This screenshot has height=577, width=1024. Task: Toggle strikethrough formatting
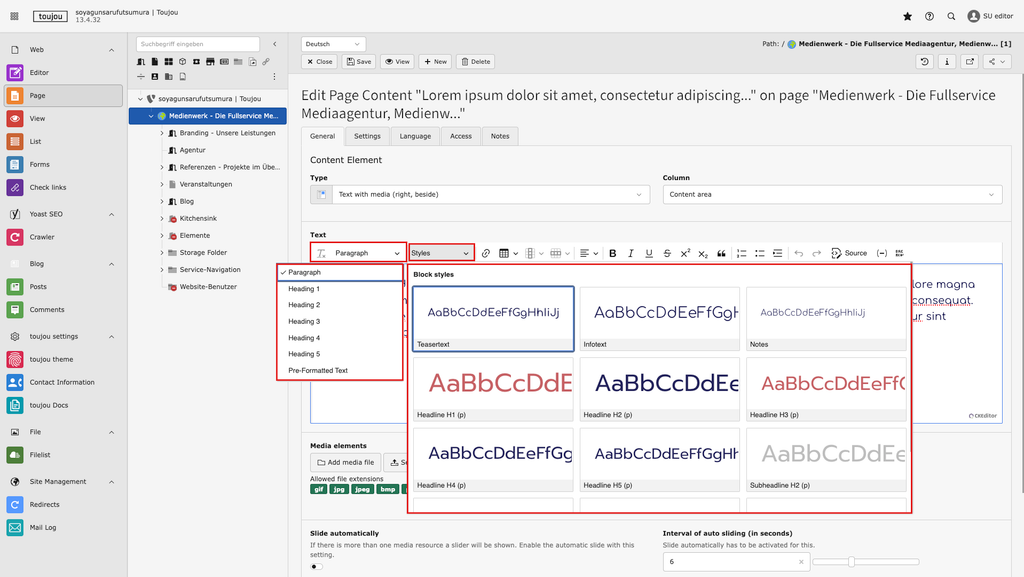pos(667,253)
